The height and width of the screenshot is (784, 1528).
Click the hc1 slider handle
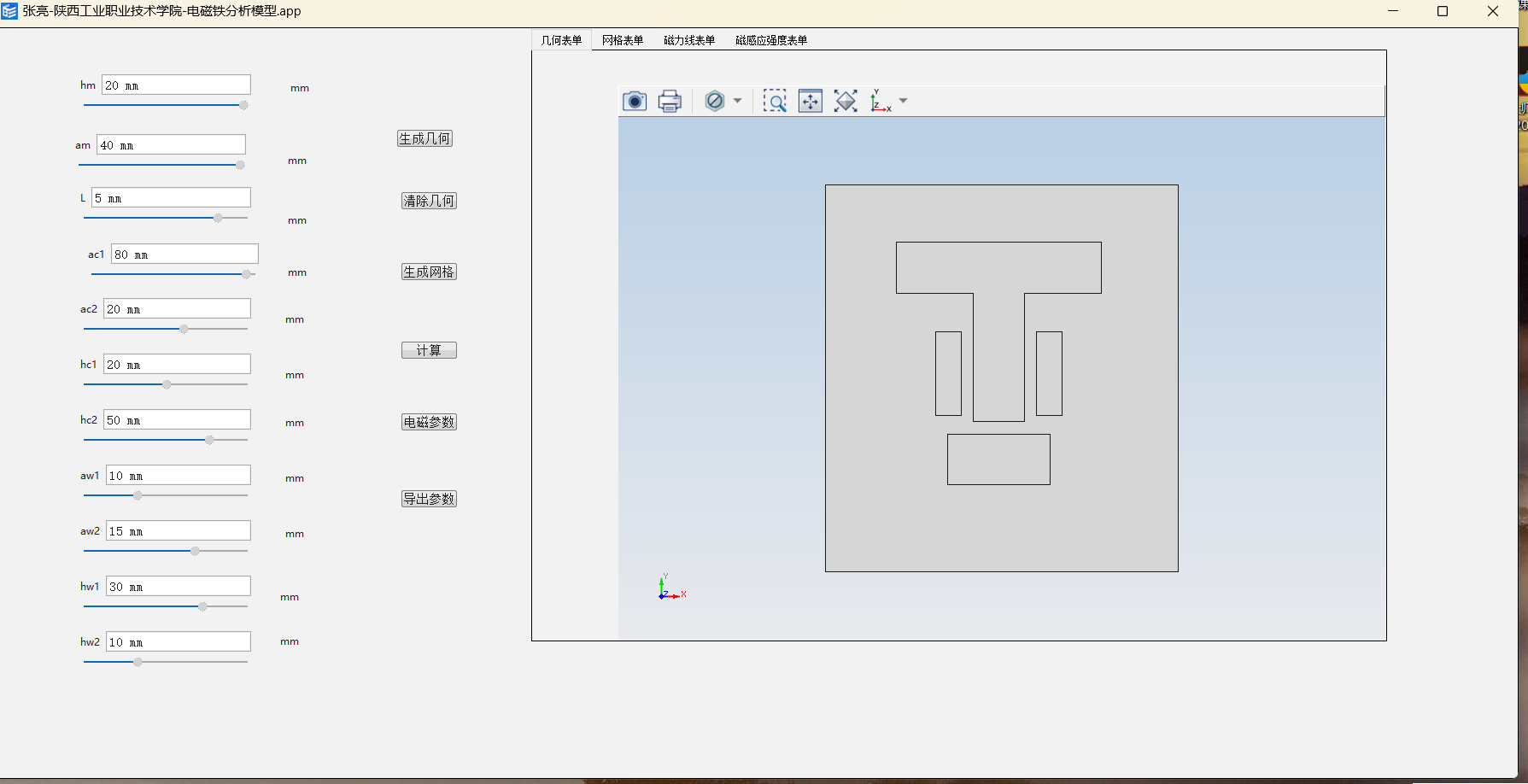pyautogui.click(x=167, y=384)
